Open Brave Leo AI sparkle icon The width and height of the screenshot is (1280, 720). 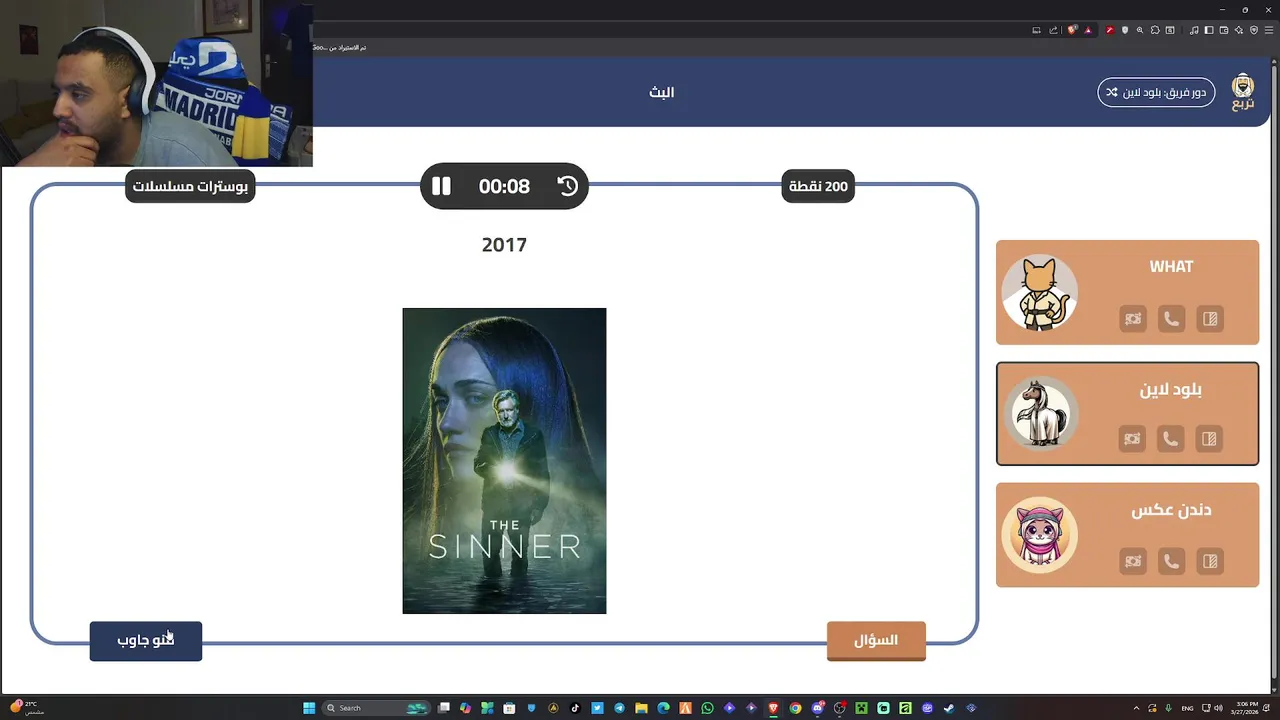1239,30
